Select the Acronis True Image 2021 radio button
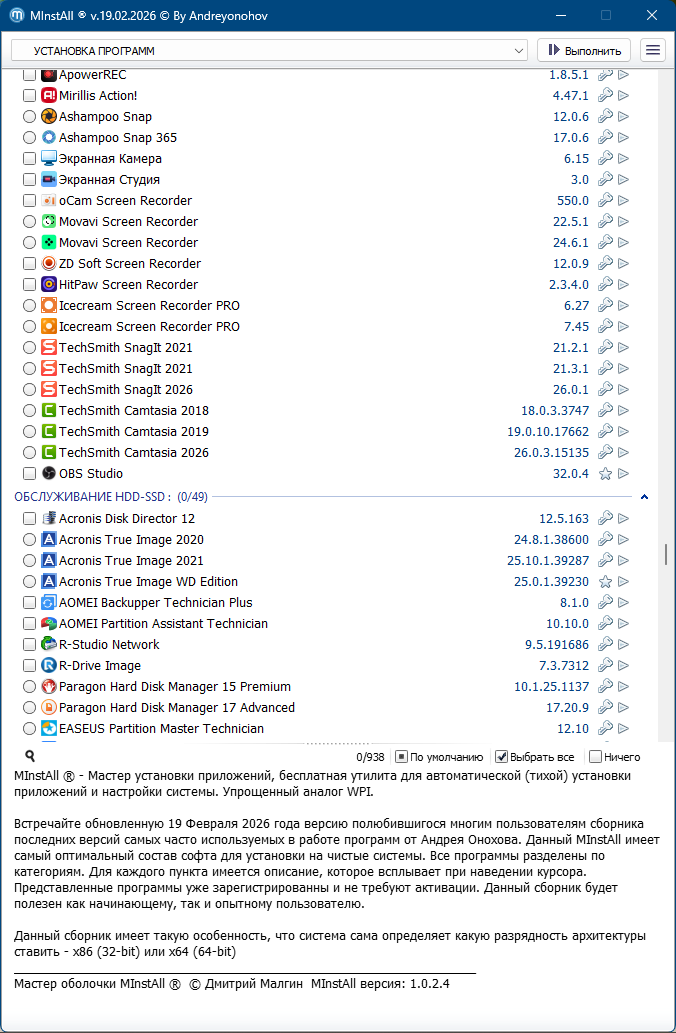 [x=29, y=561]
